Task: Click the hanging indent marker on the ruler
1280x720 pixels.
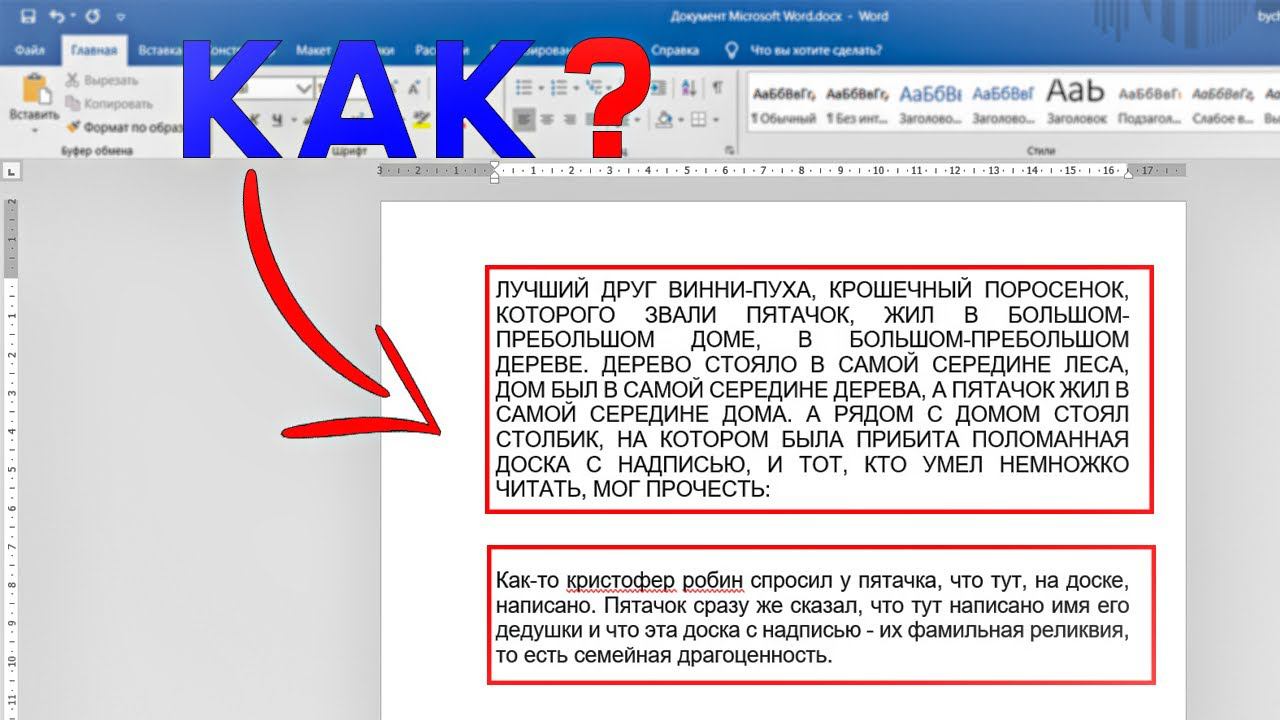Action: click(494, 175)
